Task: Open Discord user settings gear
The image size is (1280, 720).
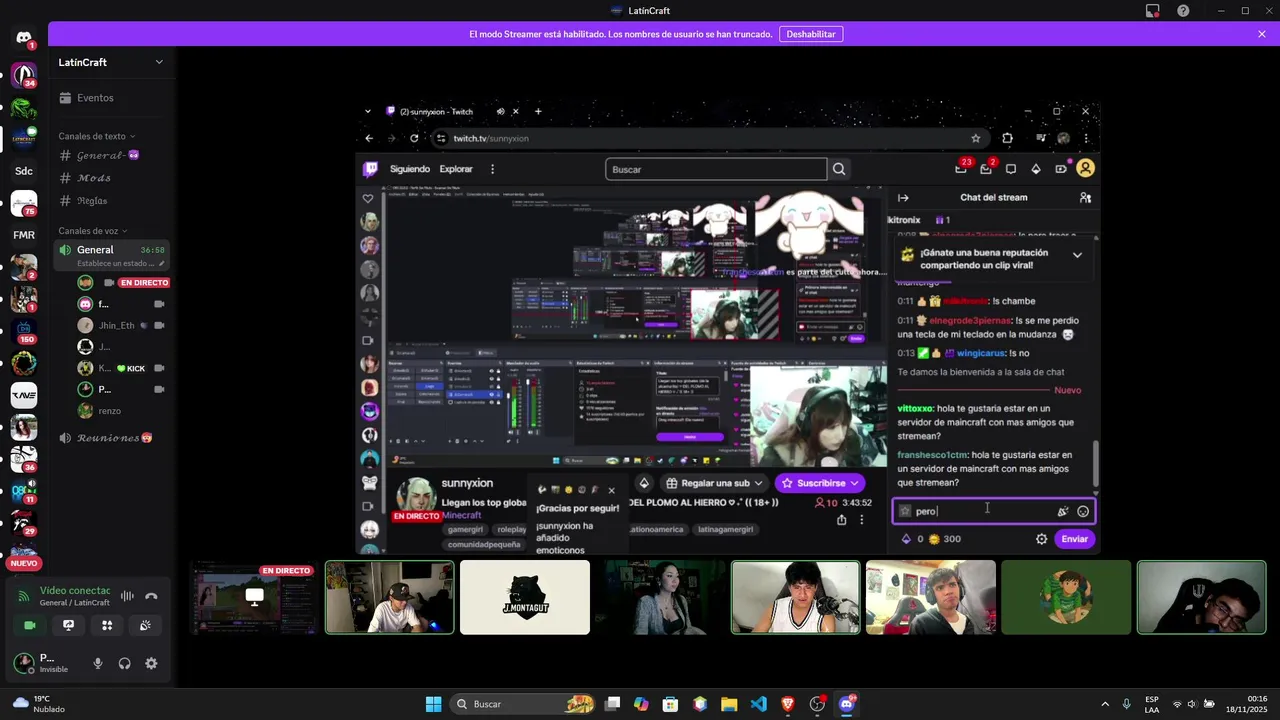Action: [151, 663]
